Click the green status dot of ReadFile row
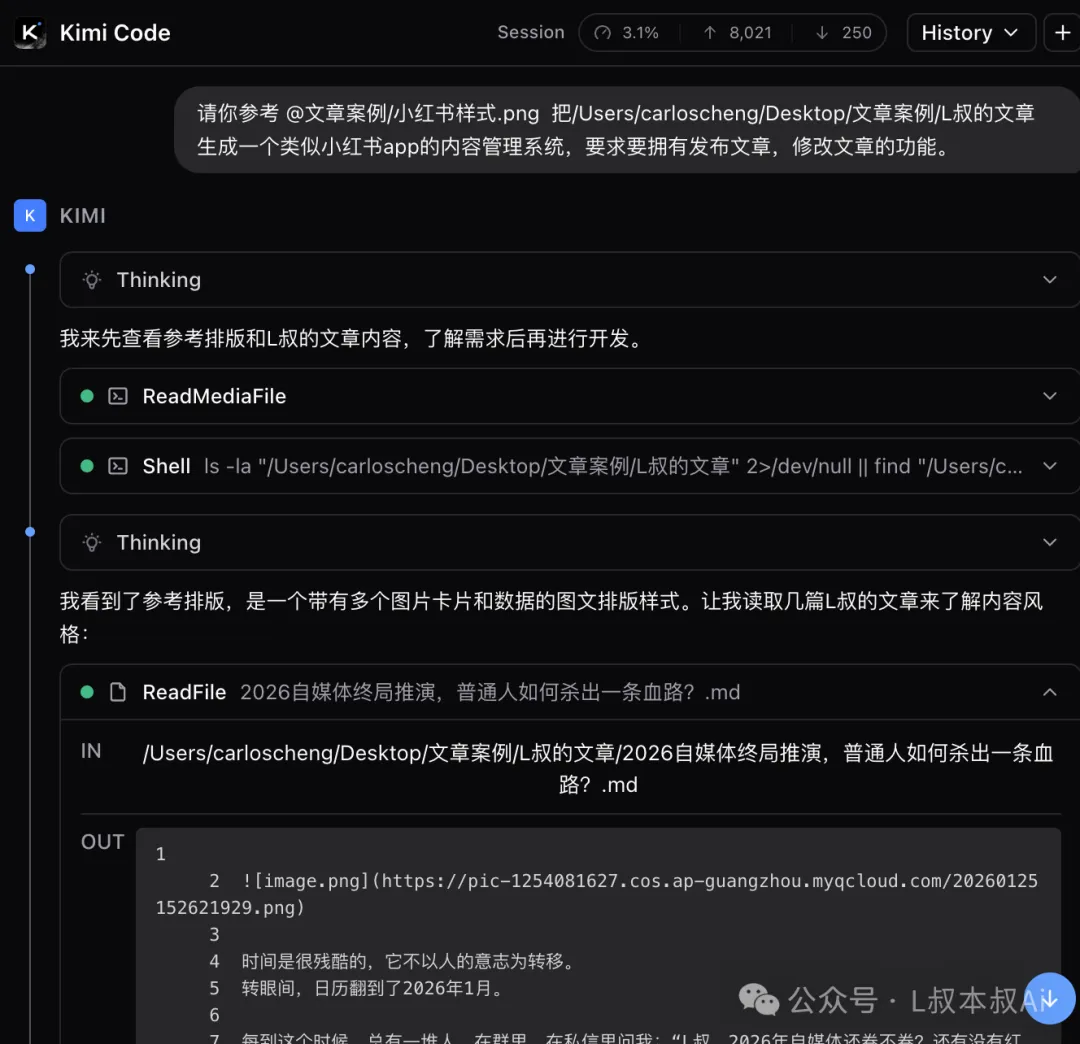1080x1044 pixels. click(87, 692)
